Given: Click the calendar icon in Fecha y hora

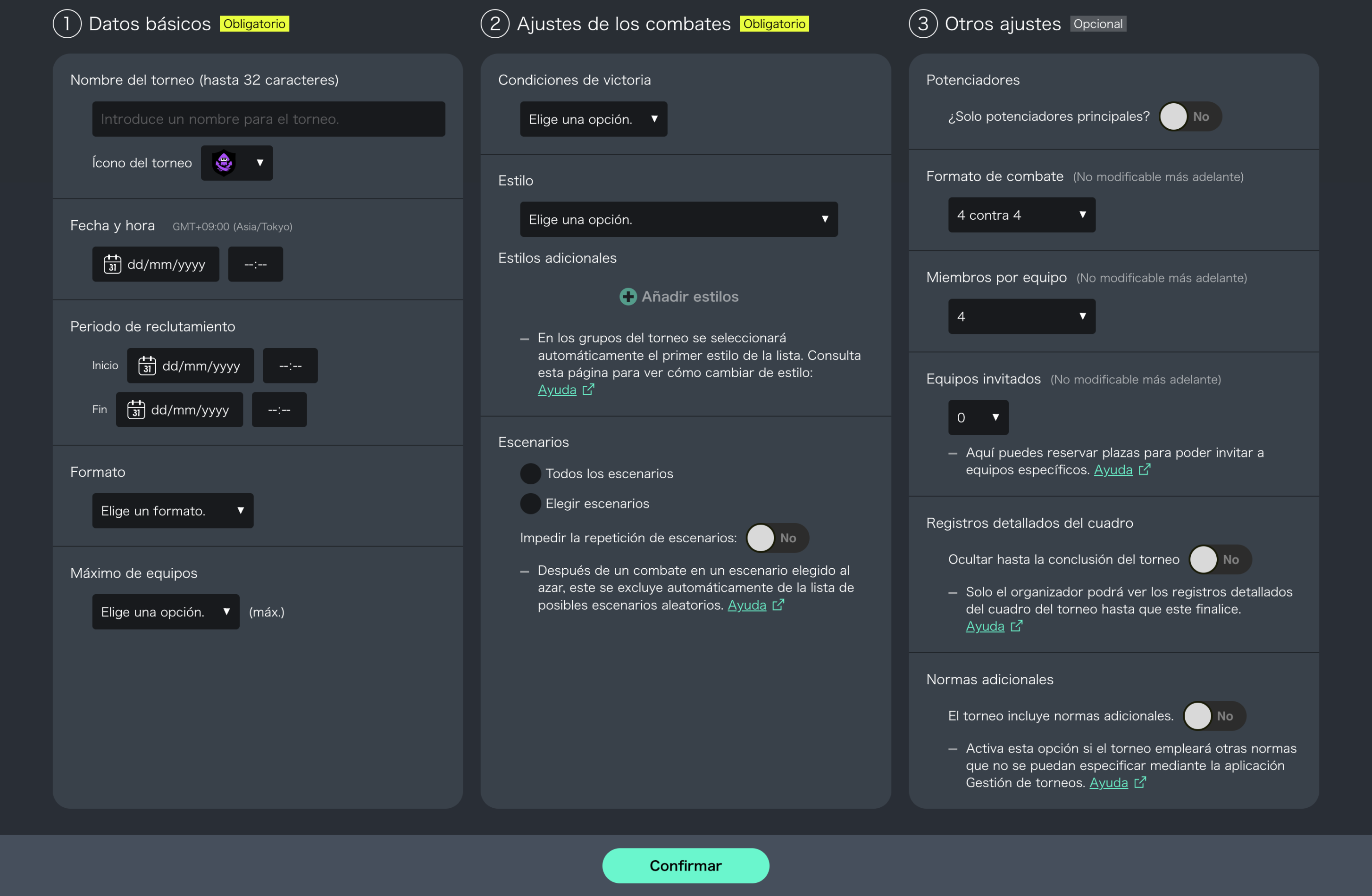Looking at the screenshot, I should coord(112,264).
